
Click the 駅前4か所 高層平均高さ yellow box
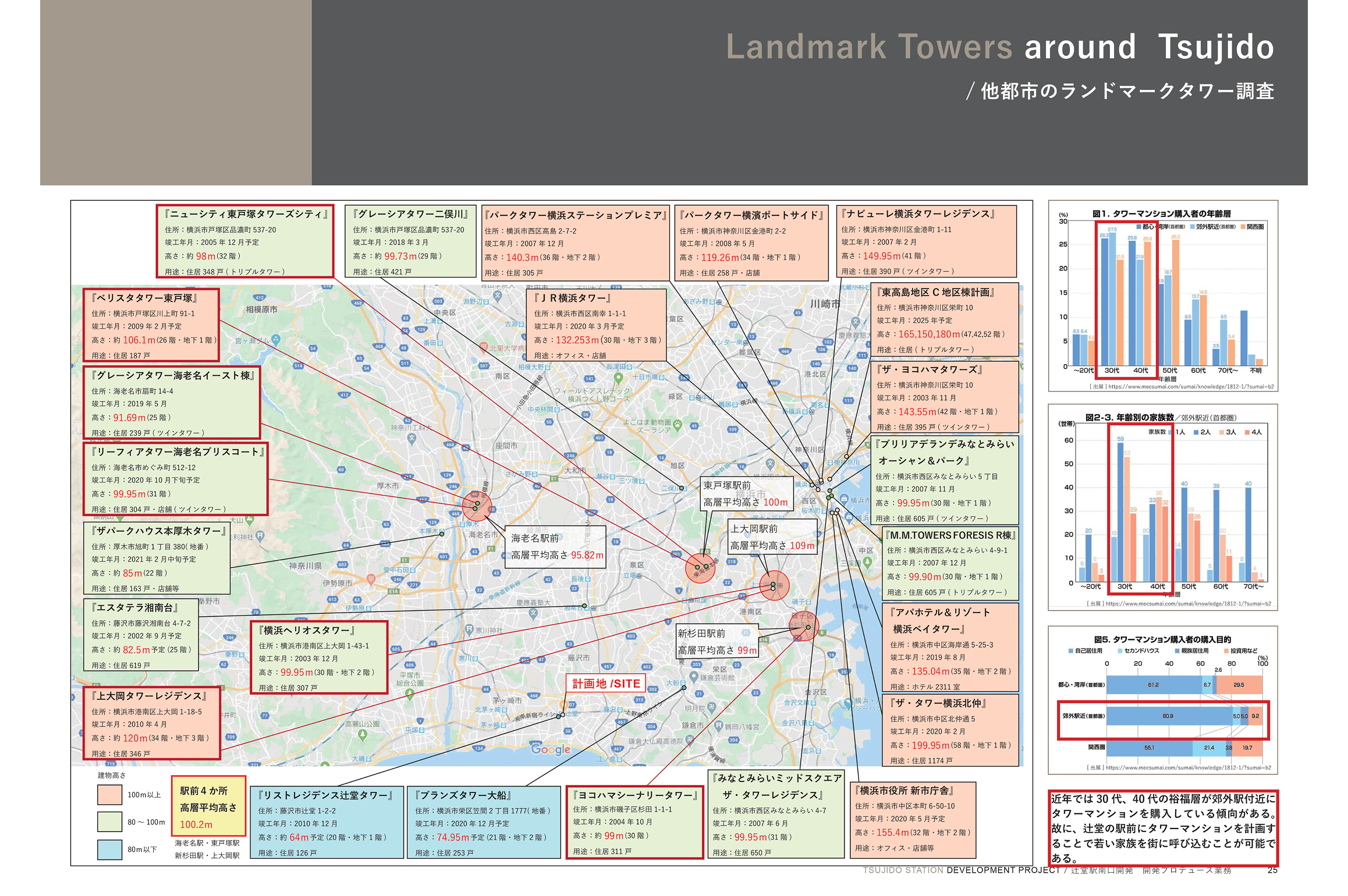(x=208, y=807)
